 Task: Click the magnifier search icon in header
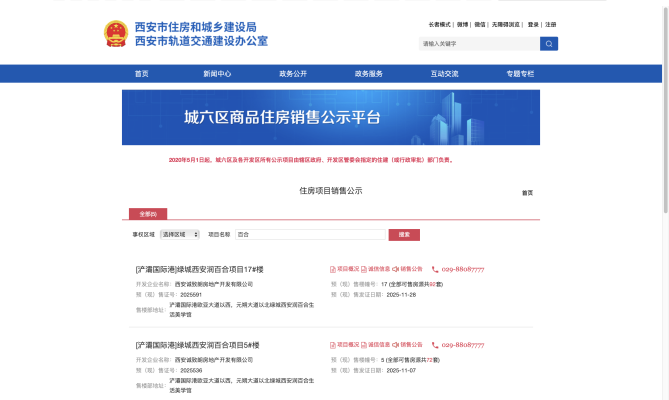(549, 44)
